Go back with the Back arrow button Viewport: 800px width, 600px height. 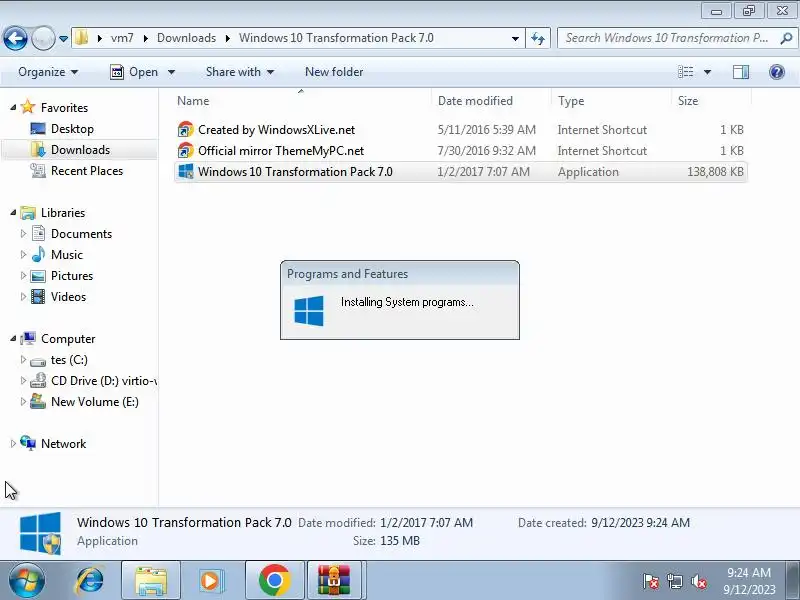click(x=15, y=38)
